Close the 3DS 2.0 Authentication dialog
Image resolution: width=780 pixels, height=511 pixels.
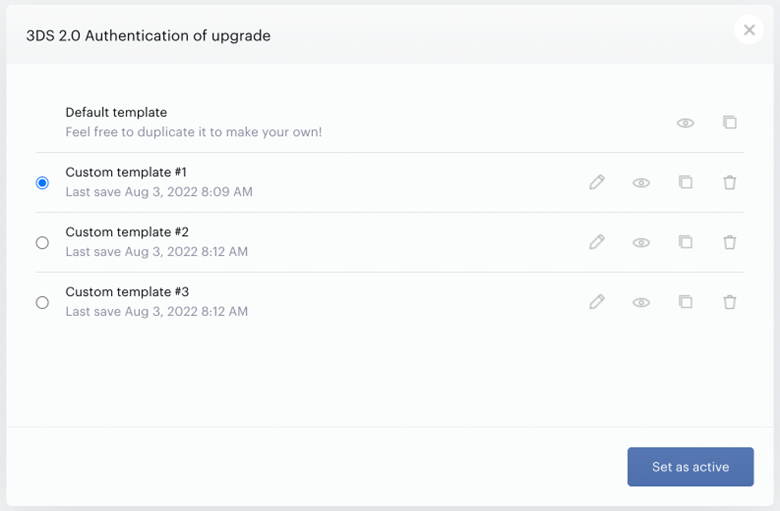point(749,30)
